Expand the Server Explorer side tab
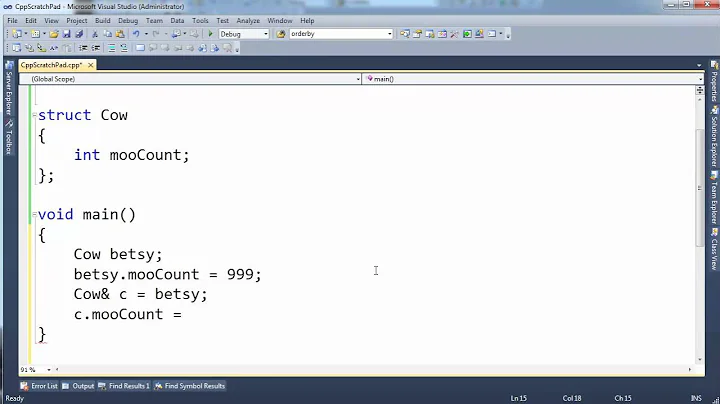This screenshot has height=404, width=720. point(8,89)
